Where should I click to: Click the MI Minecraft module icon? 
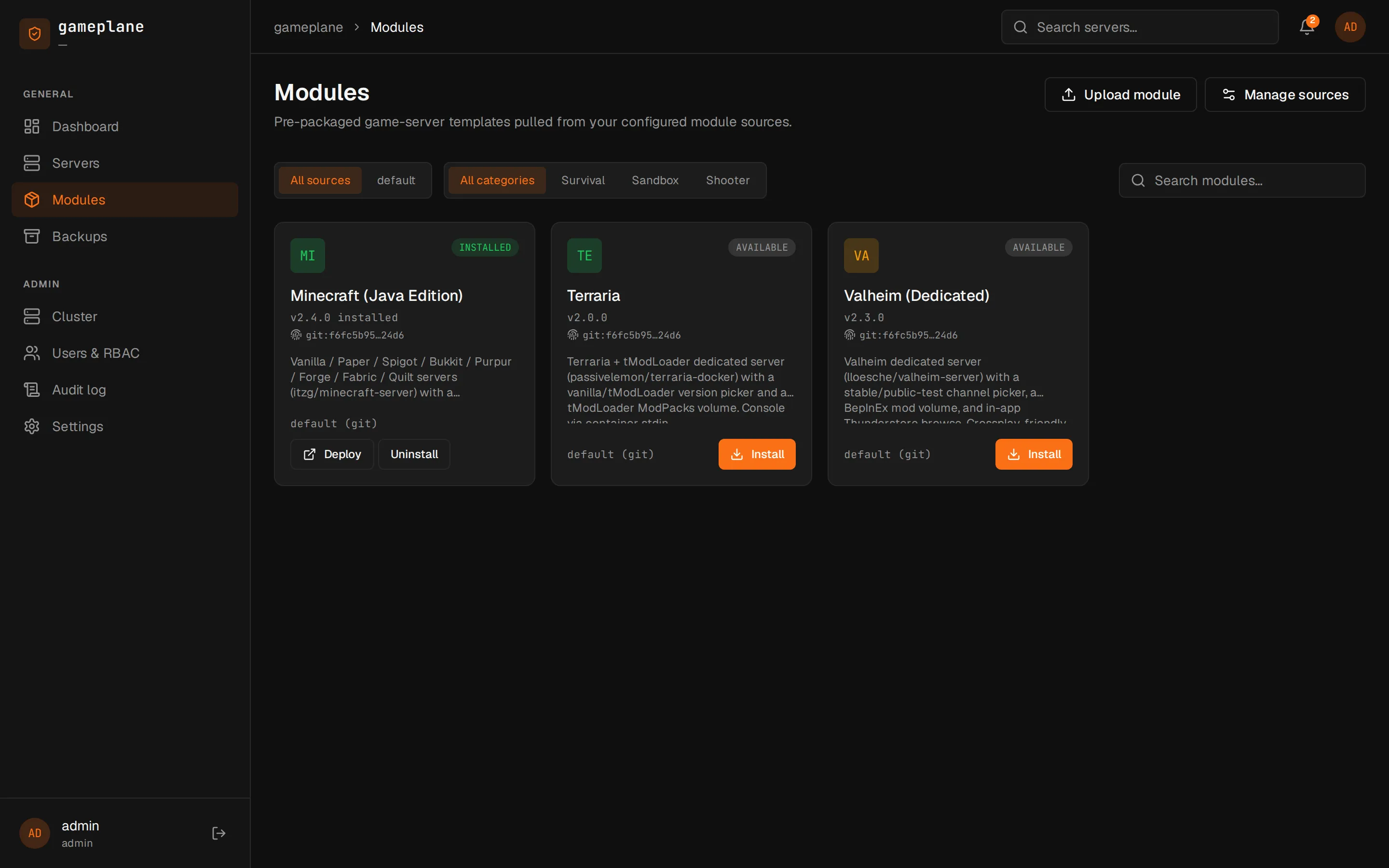[x=308, y=256]
